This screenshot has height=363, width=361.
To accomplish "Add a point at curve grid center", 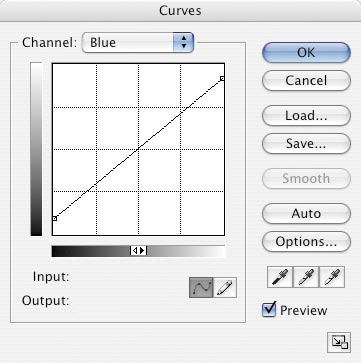I will (138, 149).
